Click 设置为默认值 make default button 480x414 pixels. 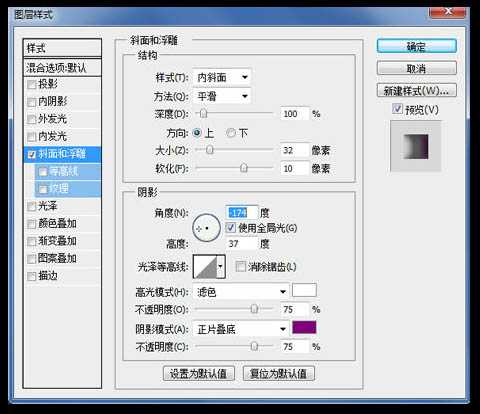(x=199, y=374)
